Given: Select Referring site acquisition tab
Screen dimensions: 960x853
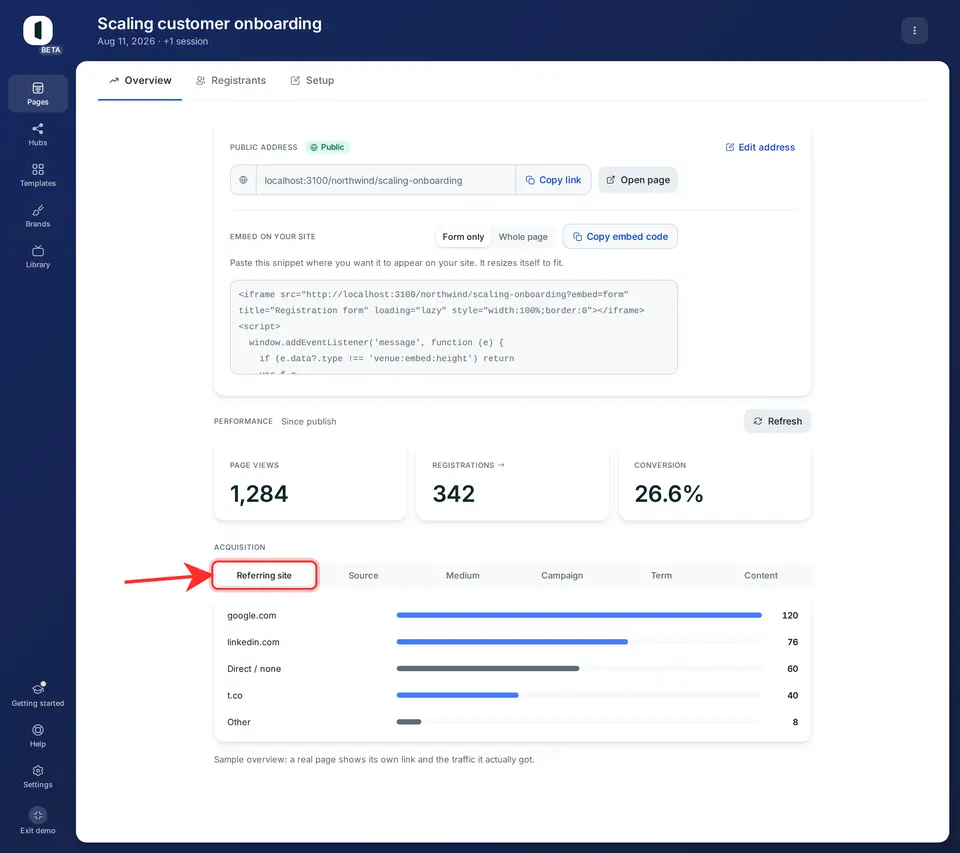Looking at the screenshot, I should (x=264, y=576).
